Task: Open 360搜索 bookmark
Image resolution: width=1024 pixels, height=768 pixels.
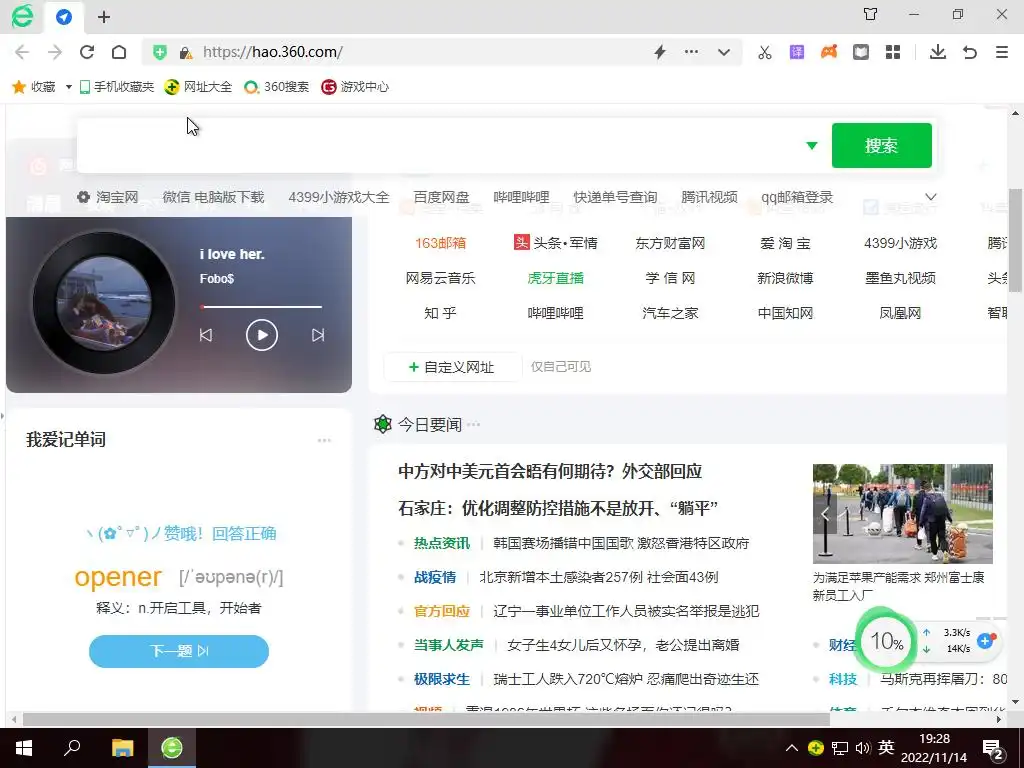Action: pyautogui.click(x=276, y=86)
